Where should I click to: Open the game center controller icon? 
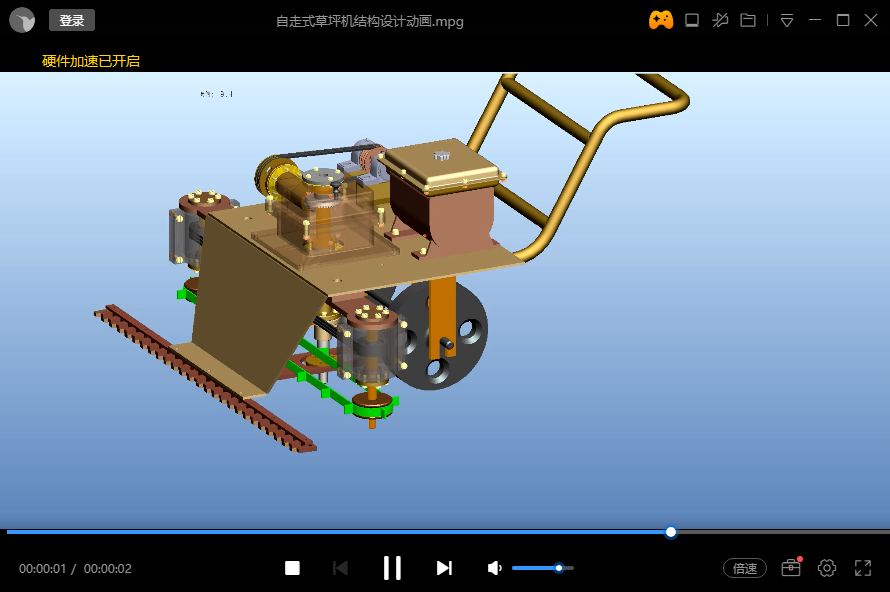tap(661, 20)
